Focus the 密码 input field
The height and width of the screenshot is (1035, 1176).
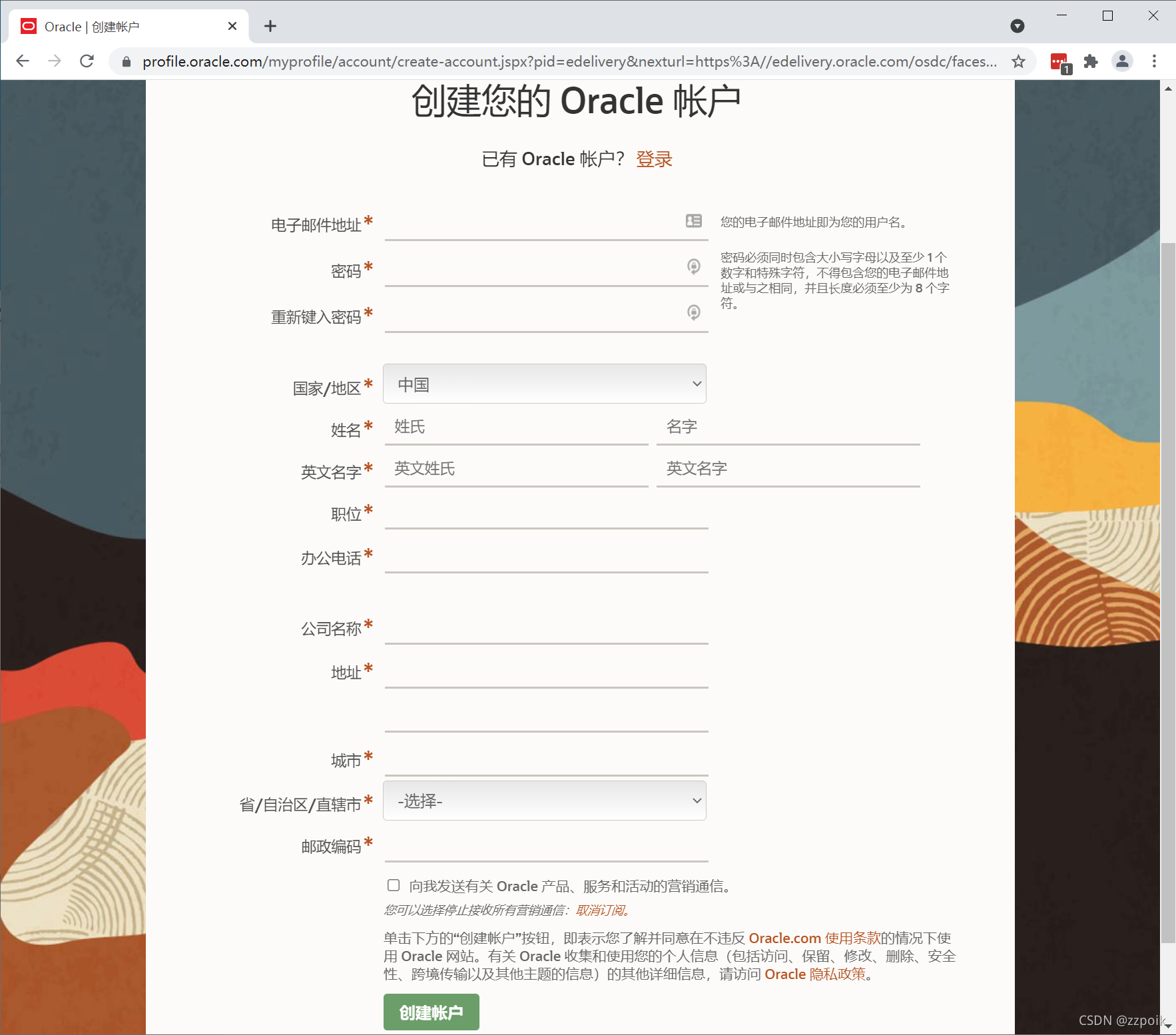(x=546, y=268)
